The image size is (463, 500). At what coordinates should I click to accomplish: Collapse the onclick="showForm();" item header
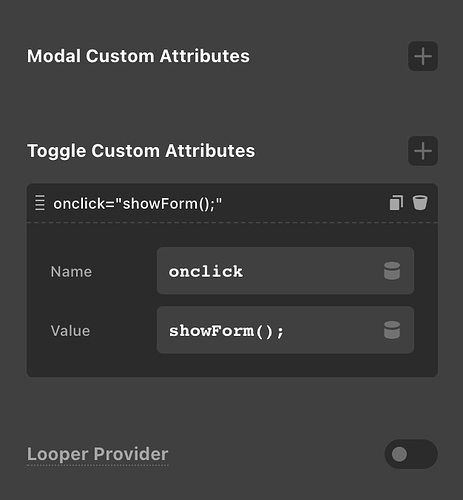tap(232, 203)
